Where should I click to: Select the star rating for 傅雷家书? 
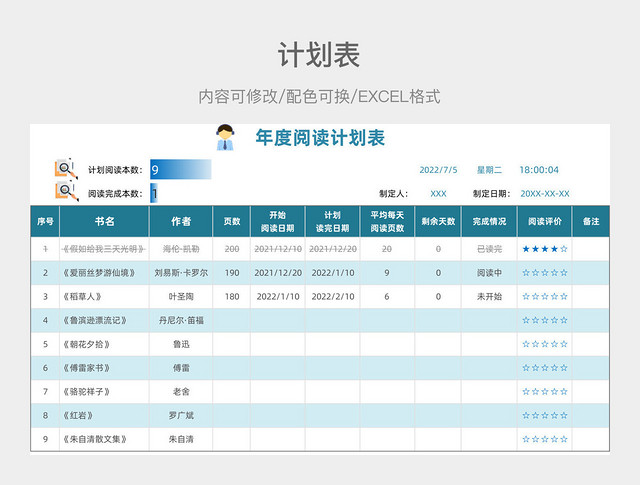pyautogui.click(x=544, y=368)
